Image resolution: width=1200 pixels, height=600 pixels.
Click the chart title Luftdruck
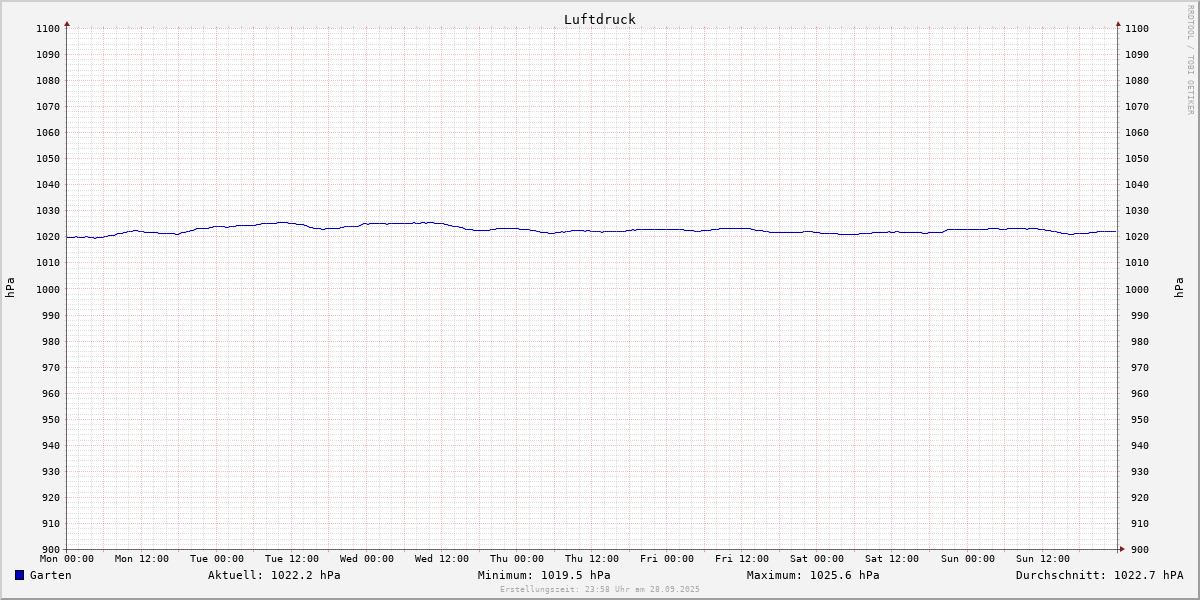coord(599,19)
